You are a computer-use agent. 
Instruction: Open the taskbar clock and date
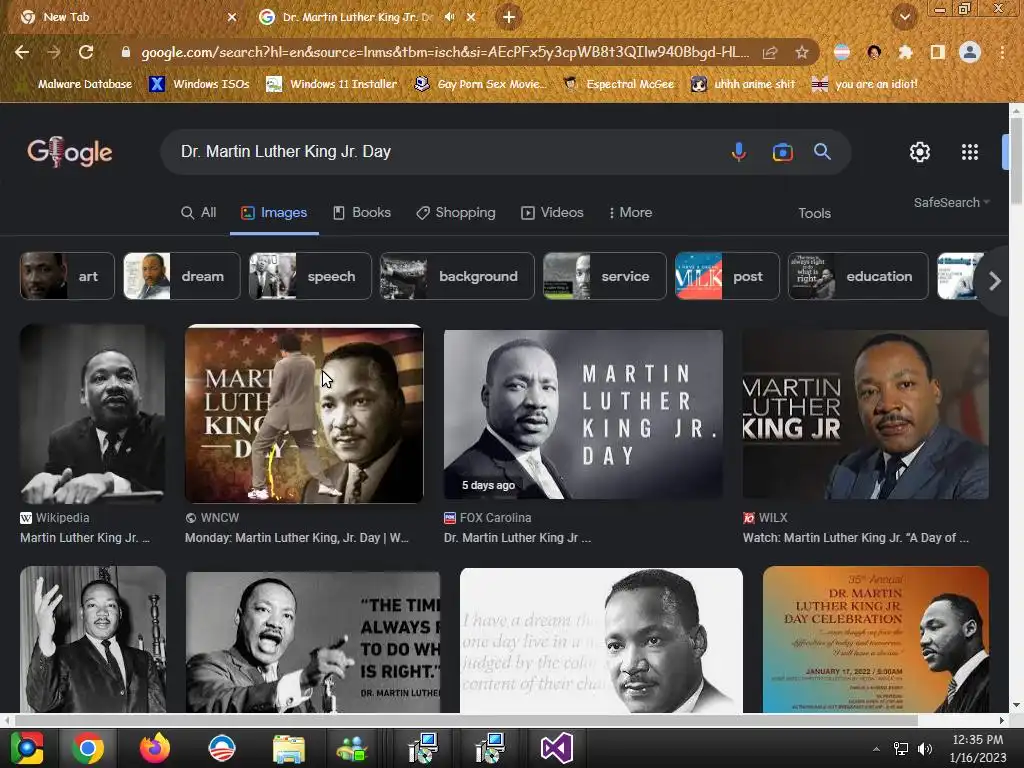tap(978, 748)
